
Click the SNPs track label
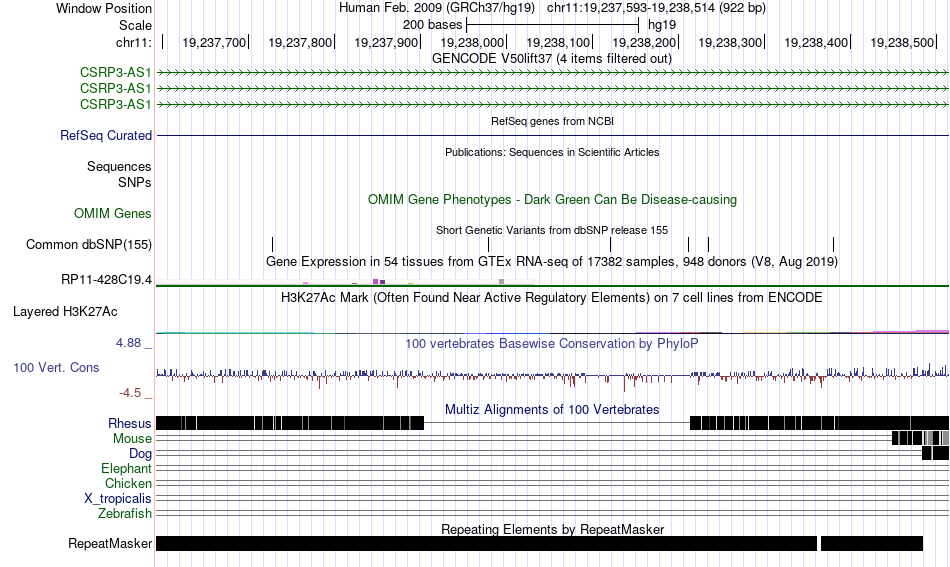coord(135,182)
